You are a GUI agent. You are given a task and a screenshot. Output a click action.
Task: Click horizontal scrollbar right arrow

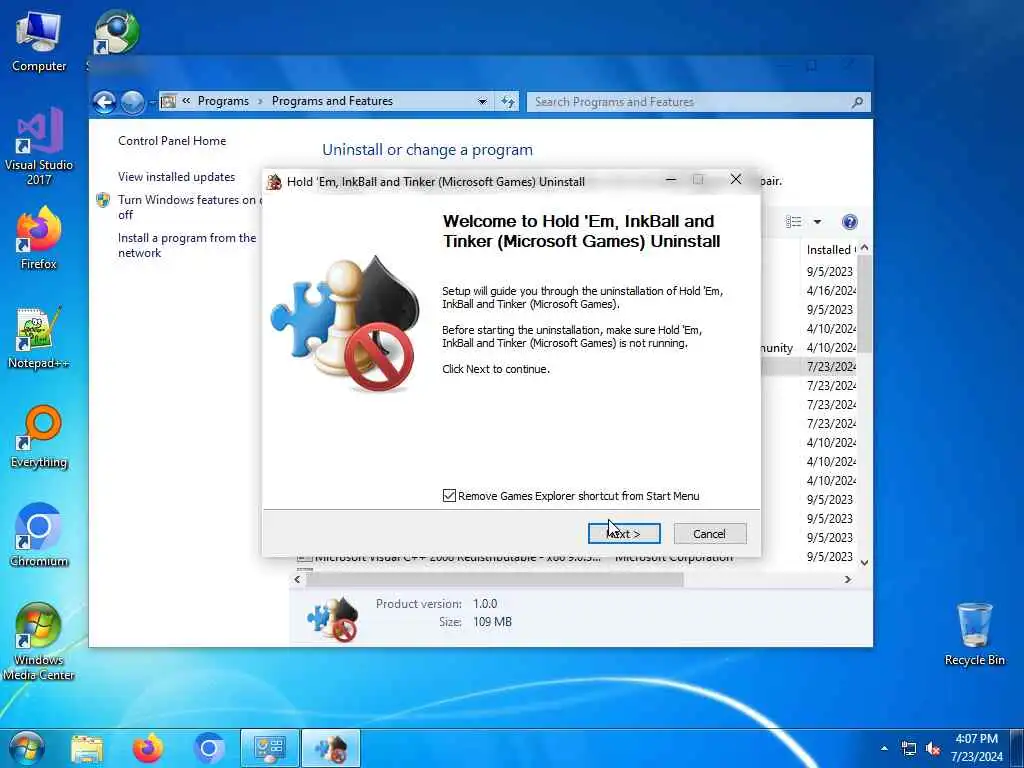(848, 579)
